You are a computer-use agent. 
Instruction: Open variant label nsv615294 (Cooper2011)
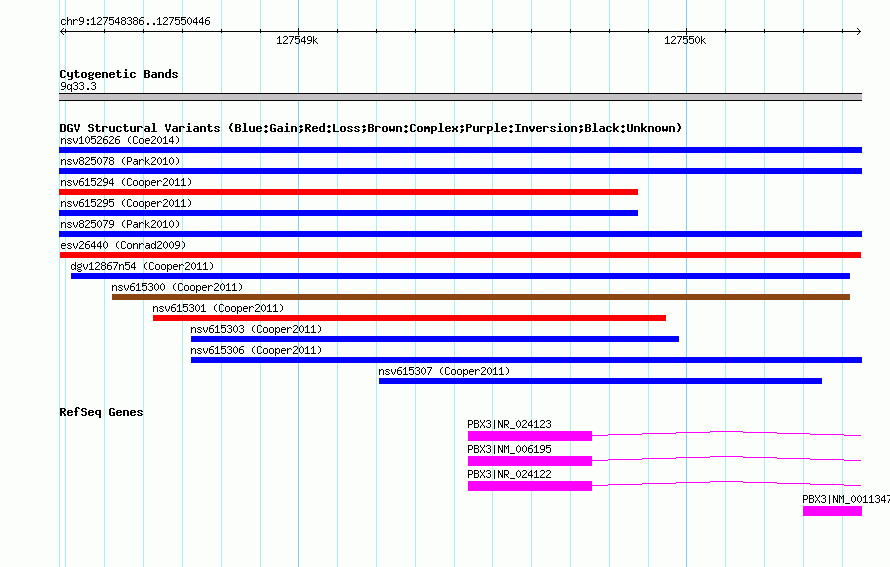[126, 182]
